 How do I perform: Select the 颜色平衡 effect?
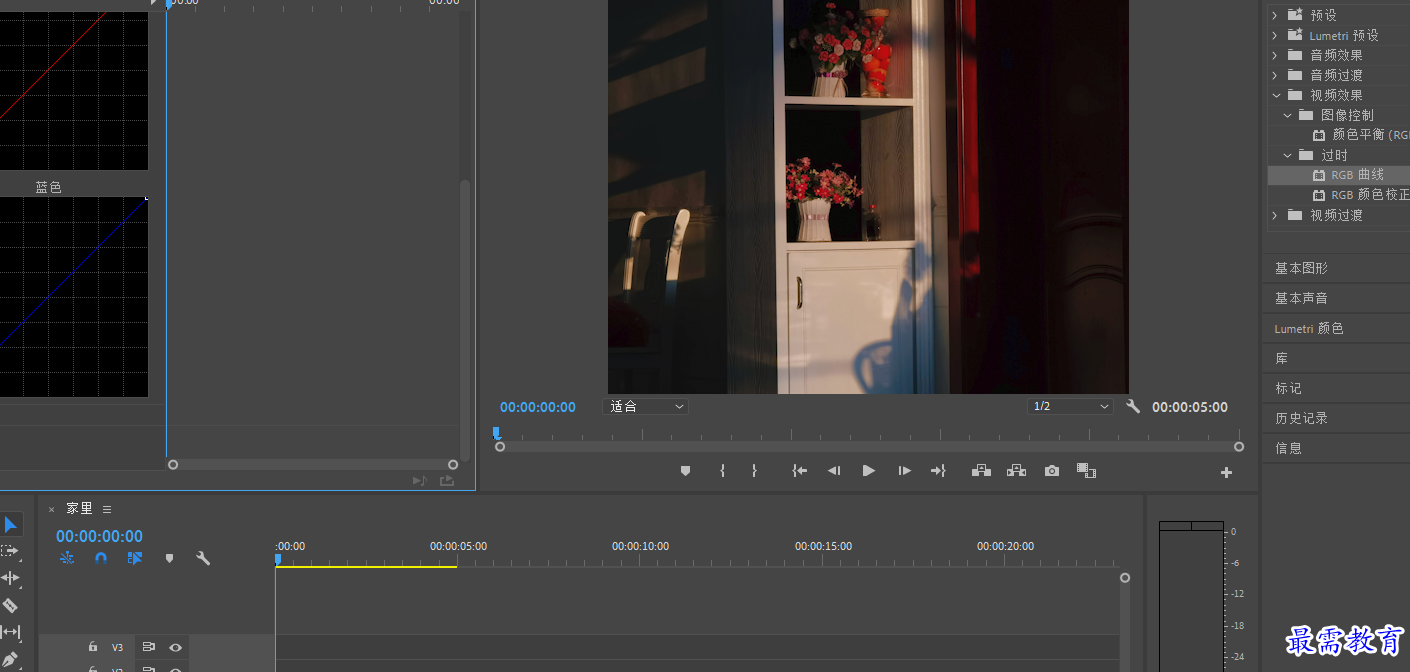pyautogui.click(x=1369, y=134)
